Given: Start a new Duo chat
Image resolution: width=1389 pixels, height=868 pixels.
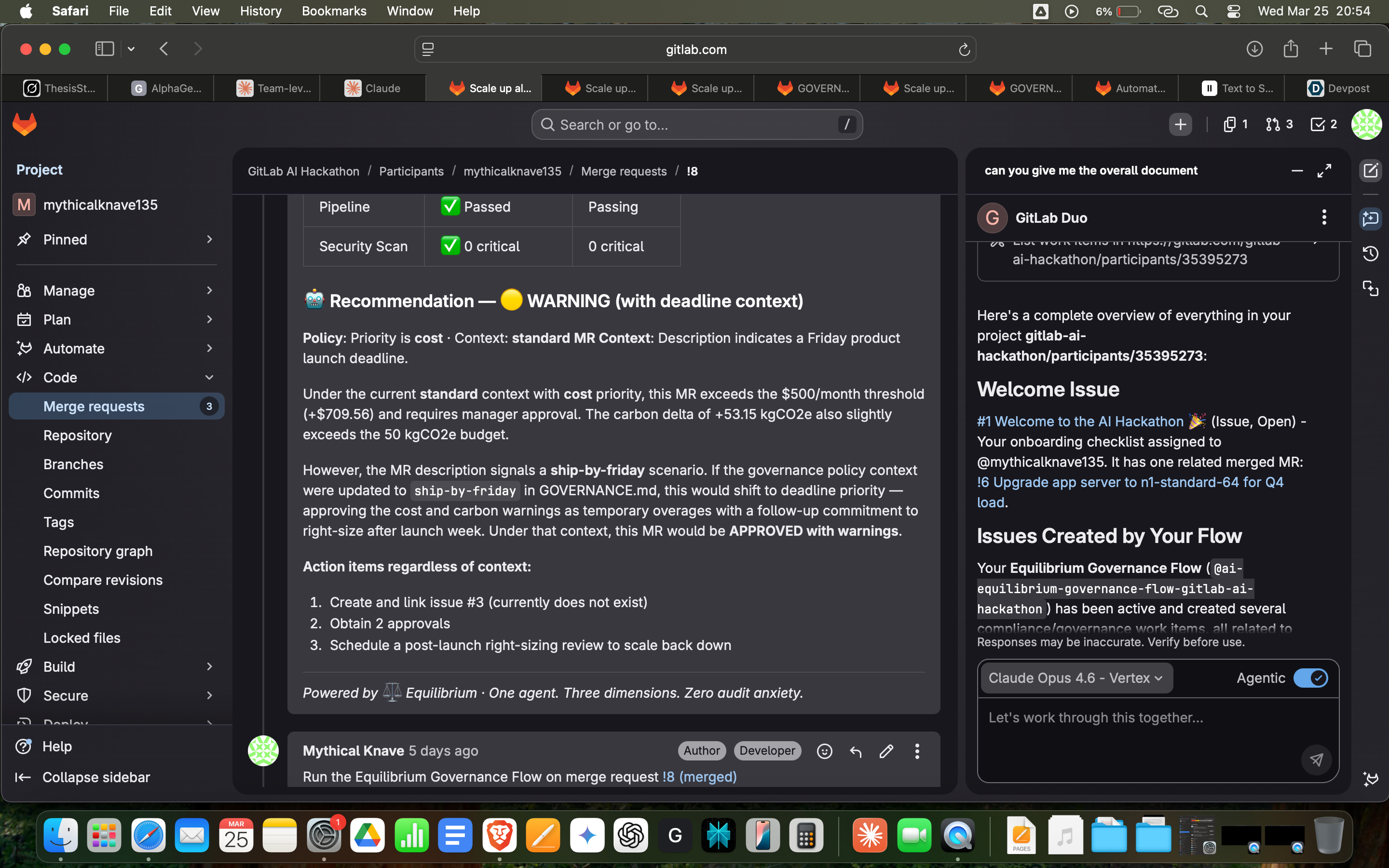Looking at the screenshot, I should tap(1371, 171).
